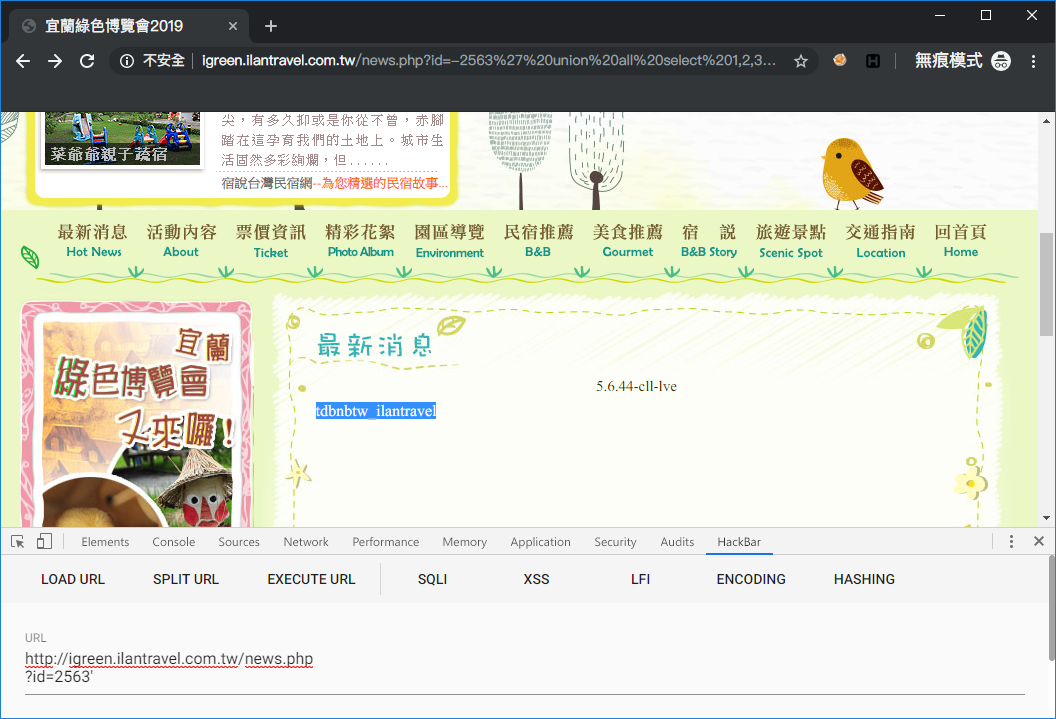
Task: Select the 宜蘭綠色博覽會2019 browser tab
Action: point(128,26)
